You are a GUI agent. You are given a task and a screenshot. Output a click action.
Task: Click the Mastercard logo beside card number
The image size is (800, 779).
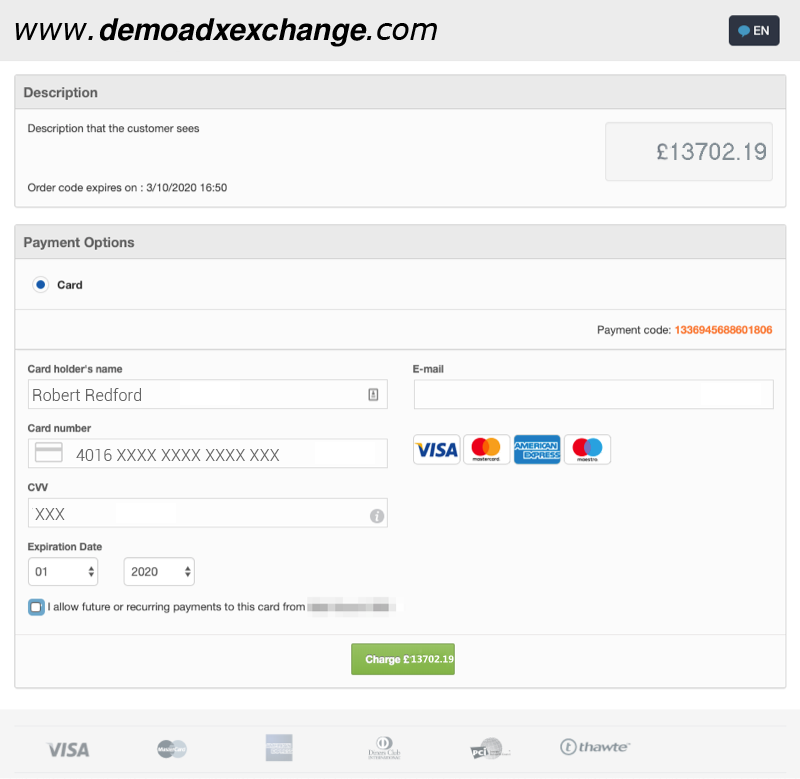pyautogui.click(x=487, y=450)
